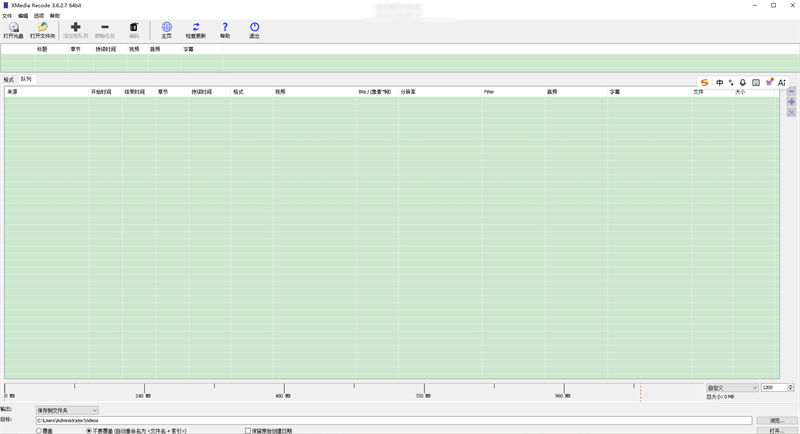The width and height of the screenshot is (800, 434).
Task: Open the 文件 (File) menu
Action: pos(7,16)
